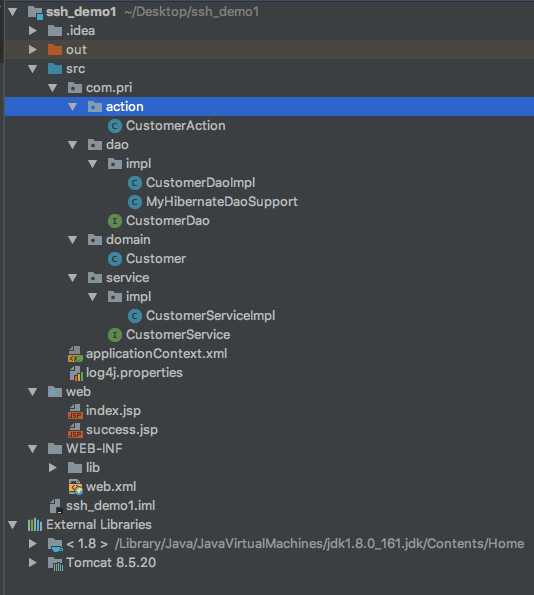Select the CustomerDao interface name
This screenshot has width=534, height=595.
click(168, 220)
